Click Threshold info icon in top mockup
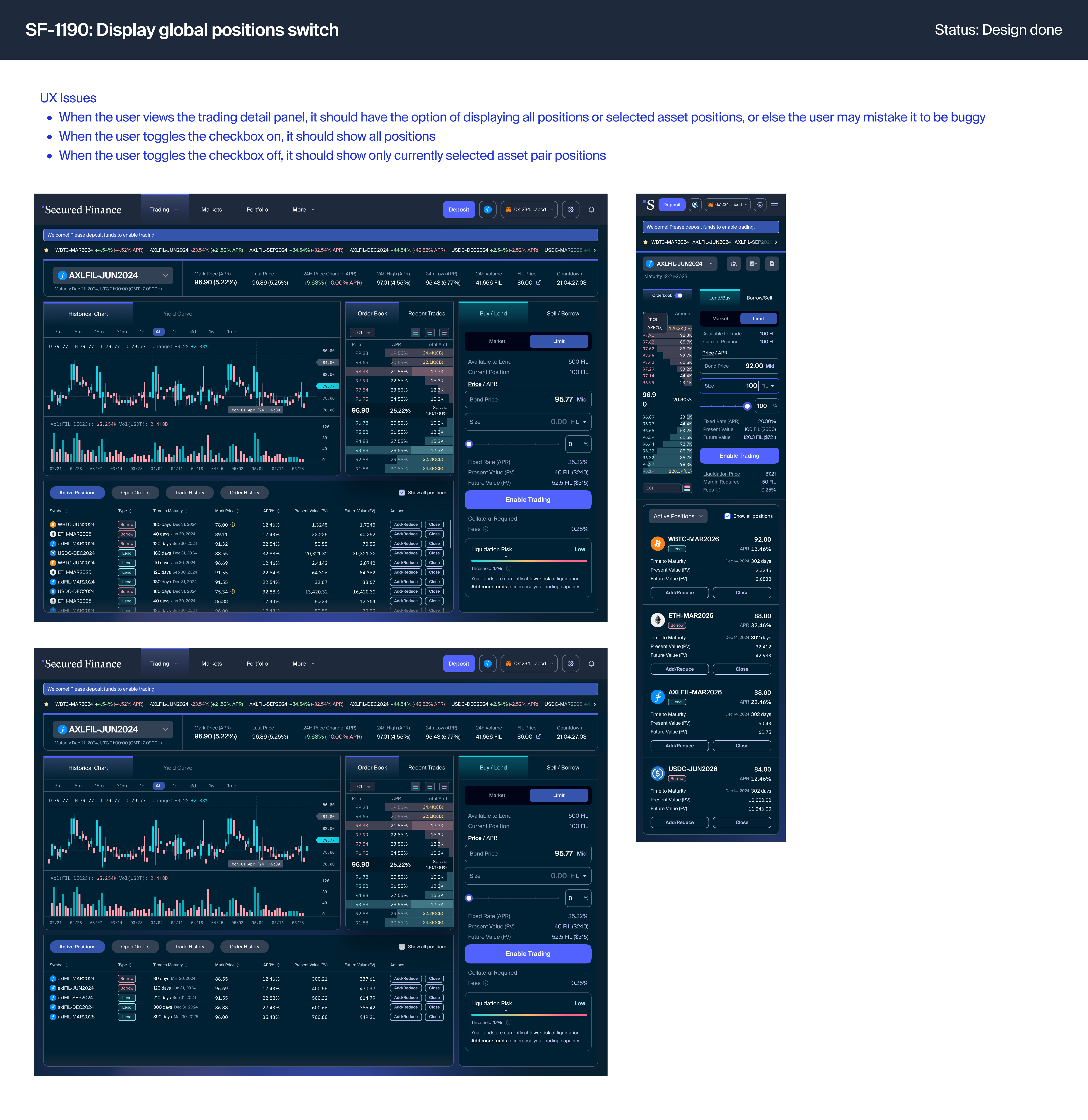Image resolution: width=1088 pixels, height=1120 pixels. click(x=509, y=569)
